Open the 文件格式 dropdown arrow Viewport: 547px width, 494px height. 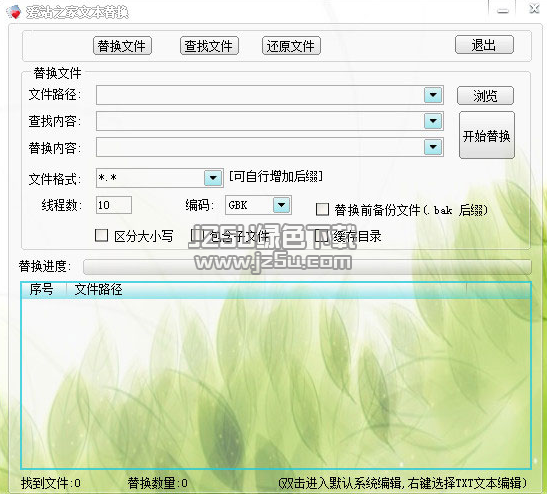pos(213,178)
